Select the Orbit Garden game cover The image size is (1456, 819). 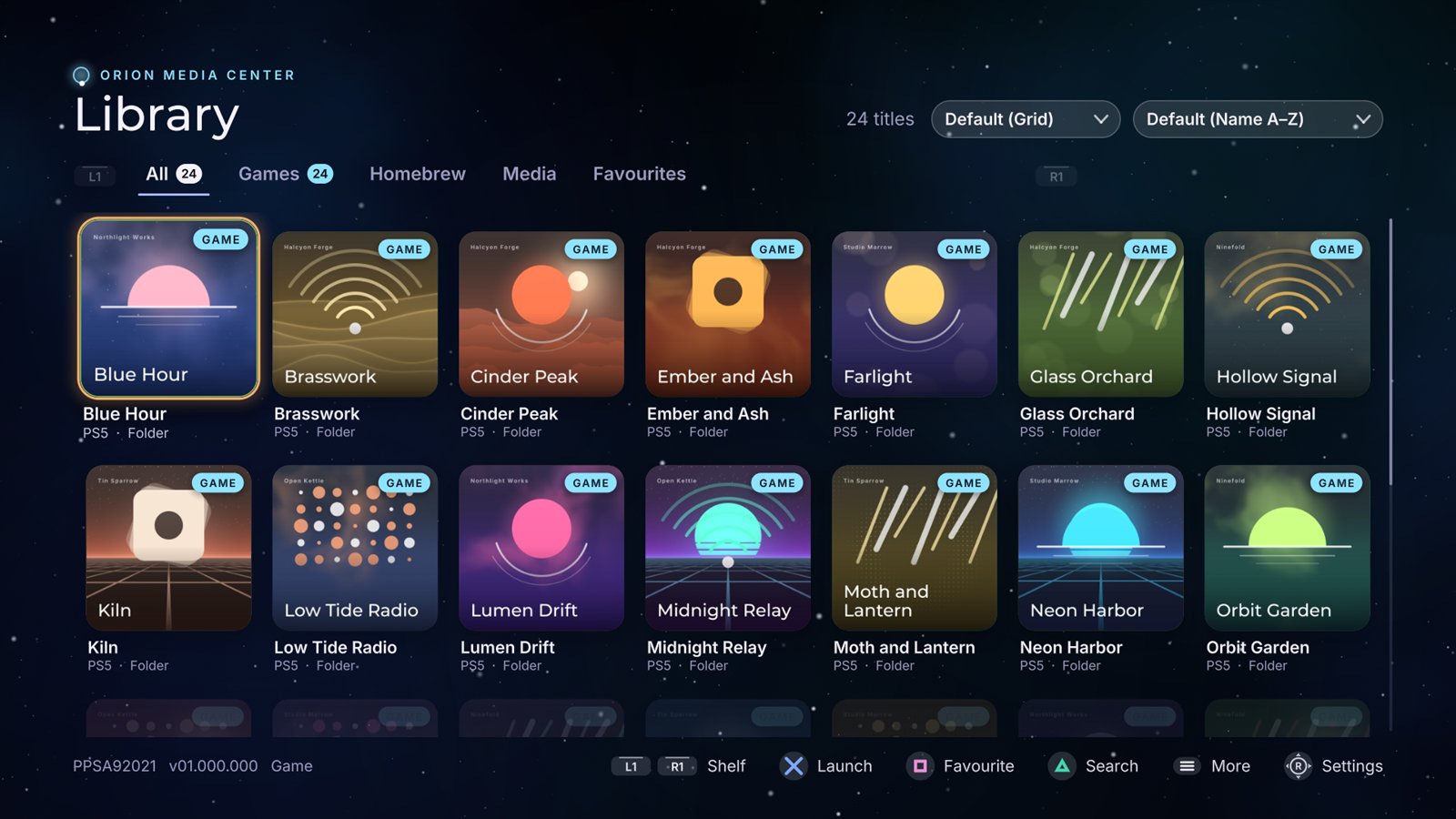click(x=1287, y=548)
